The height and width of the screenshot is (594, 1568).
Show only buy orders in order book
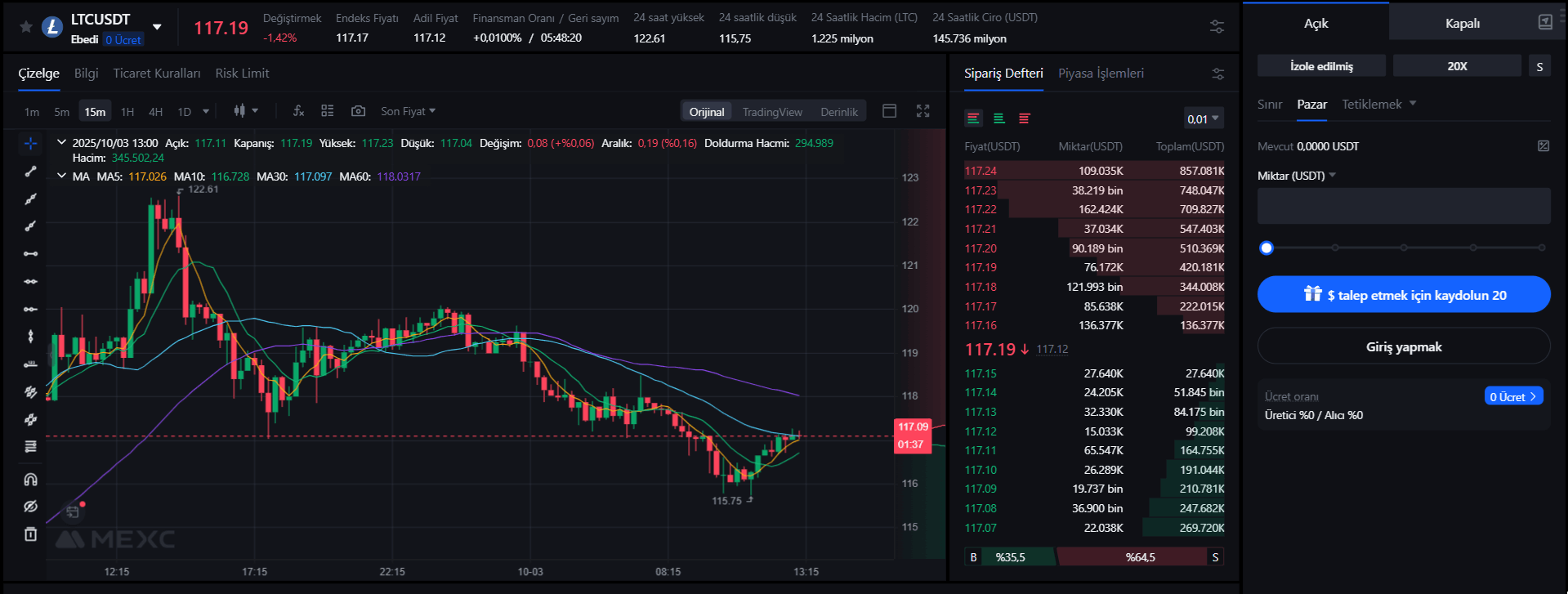tap(998, 119)
